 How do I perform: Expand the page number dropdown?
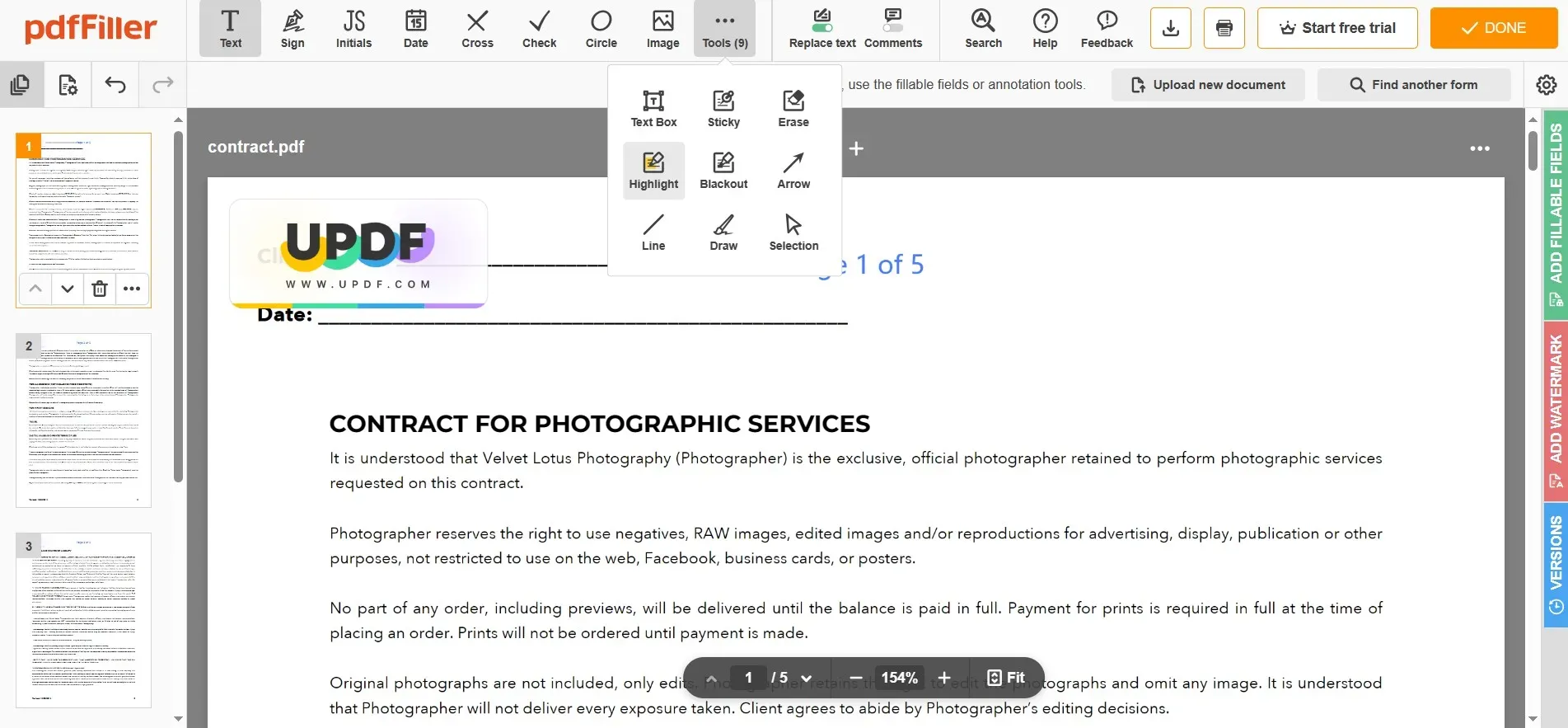click(x=806, y=678)
